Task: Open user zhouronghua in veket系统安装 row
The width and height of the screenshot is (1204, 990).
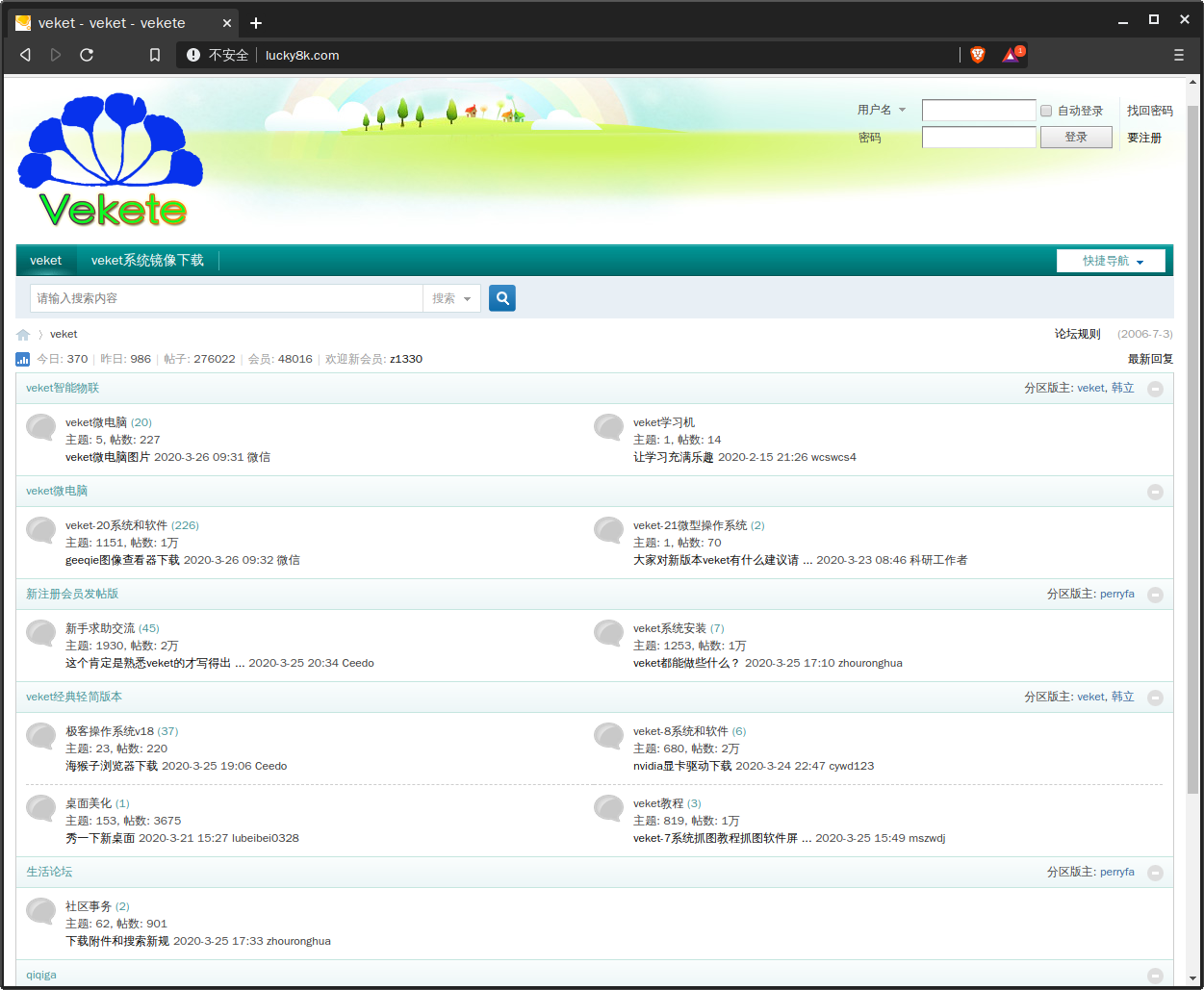Action: point(870,663)
